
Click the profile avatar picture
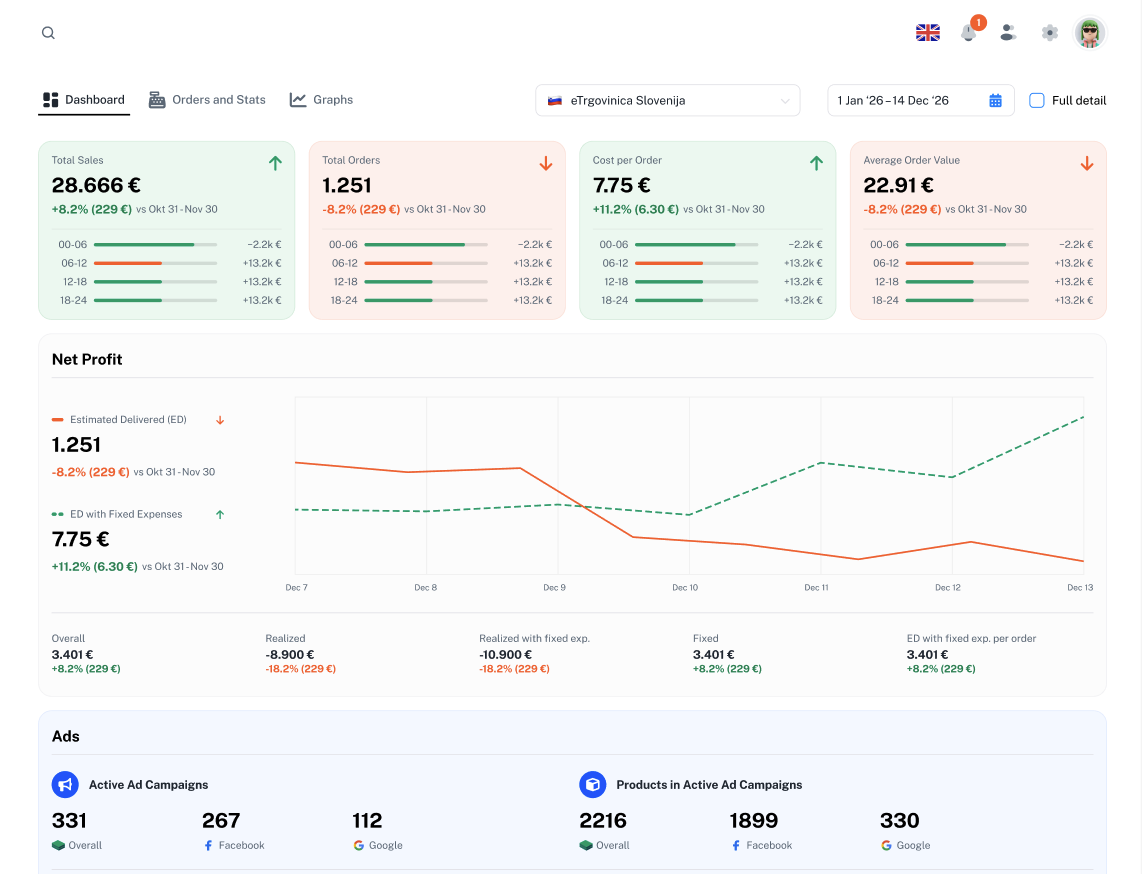(1090, 33)
